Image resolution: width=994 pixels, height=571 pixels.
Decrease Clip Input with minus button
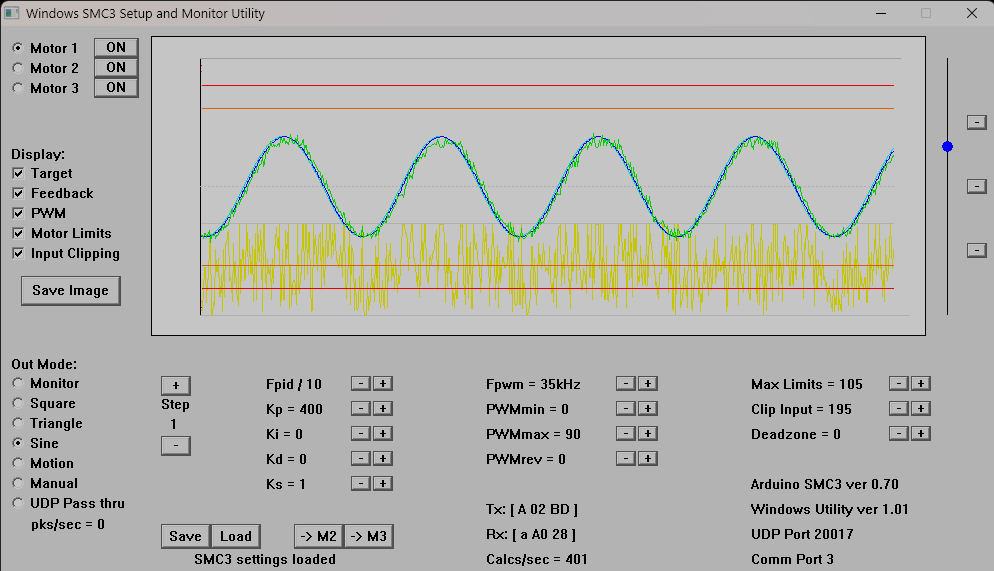(899, 408)
